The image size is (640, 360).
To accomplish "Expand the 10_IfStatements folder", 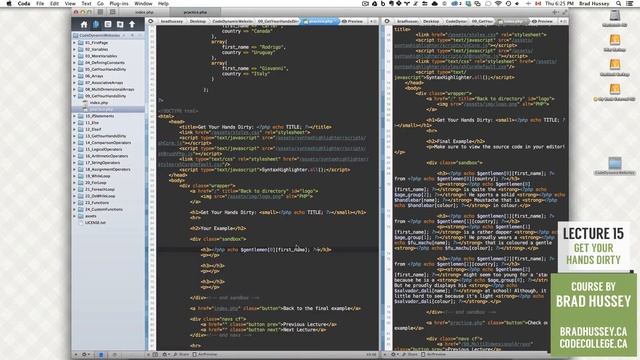I will (x=75, y=116).
